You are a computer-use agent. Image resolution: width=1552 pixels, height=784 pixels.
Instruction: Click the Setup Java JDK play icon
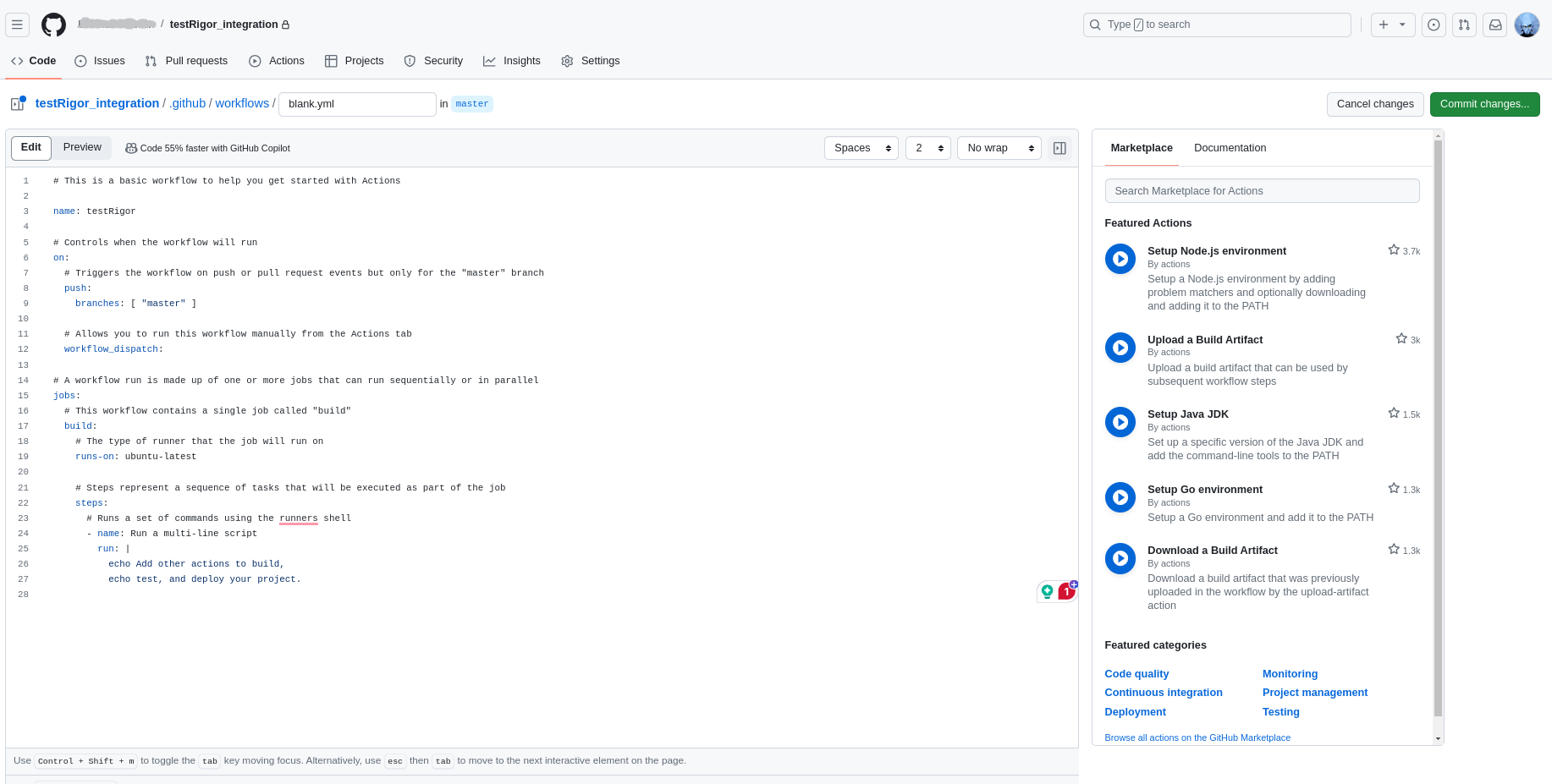(1120, 422)
